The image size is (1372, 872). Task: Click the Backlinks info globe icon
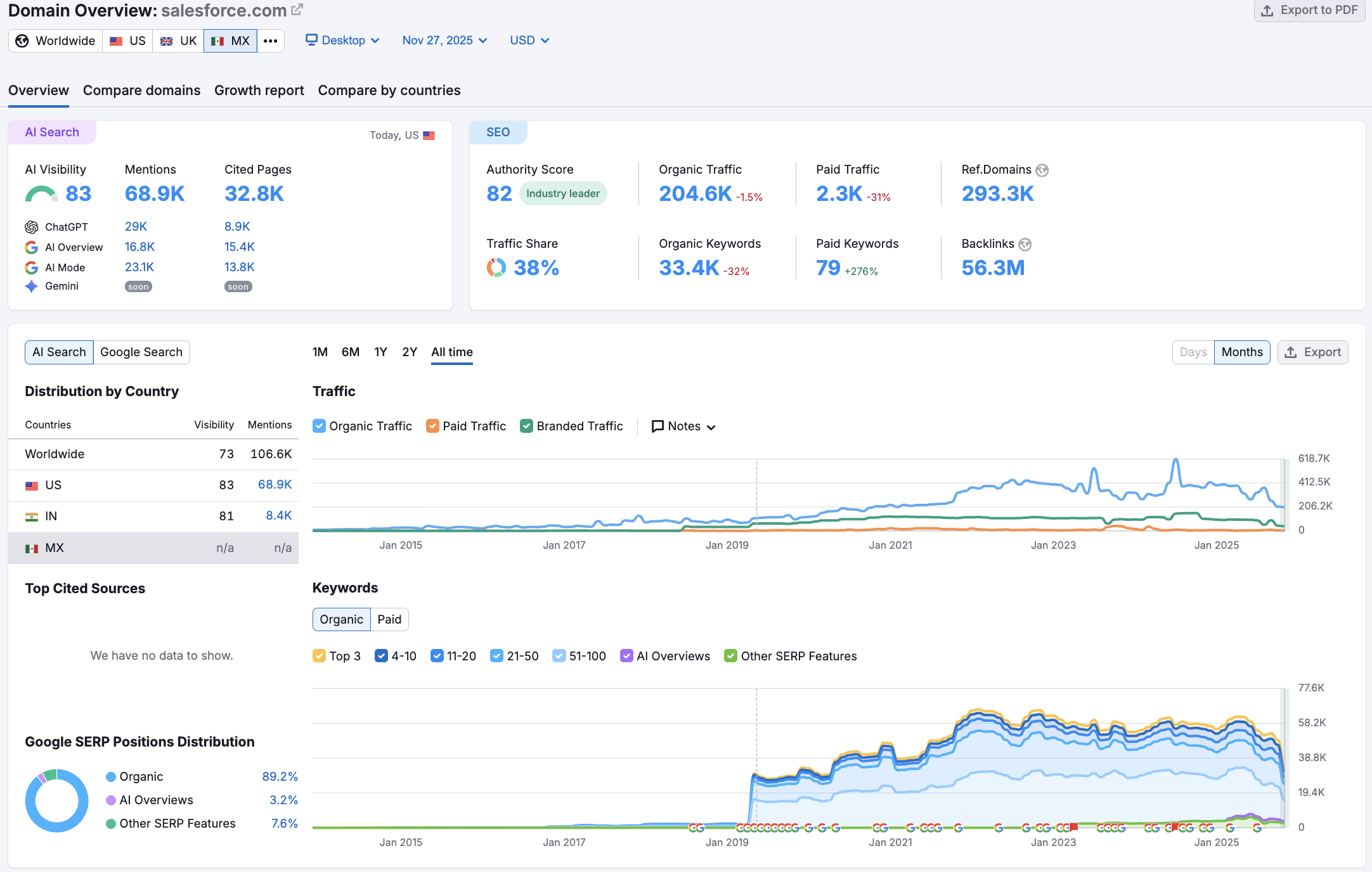coord(1025,245)
